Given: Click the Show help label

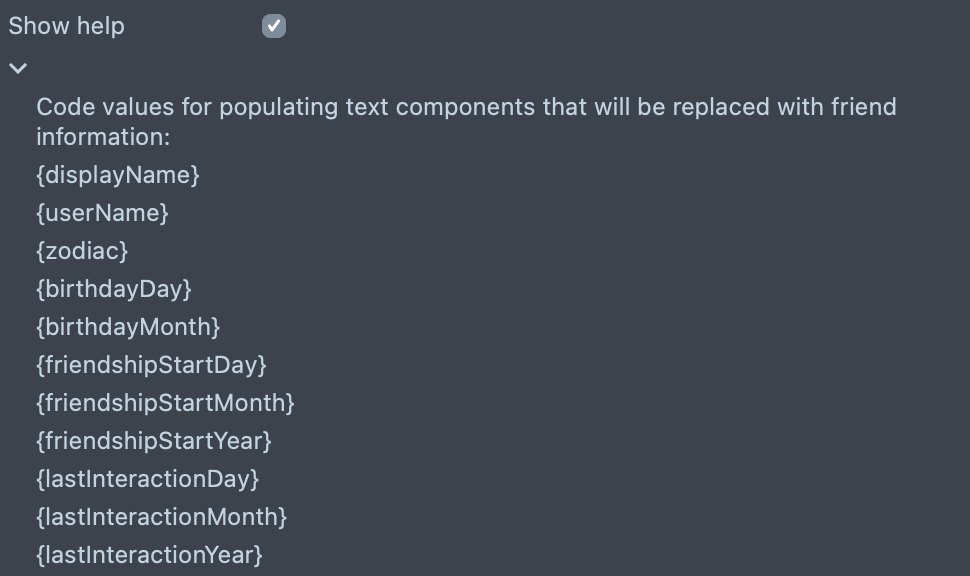Looking at the screenshot, I should coord(67,26).
